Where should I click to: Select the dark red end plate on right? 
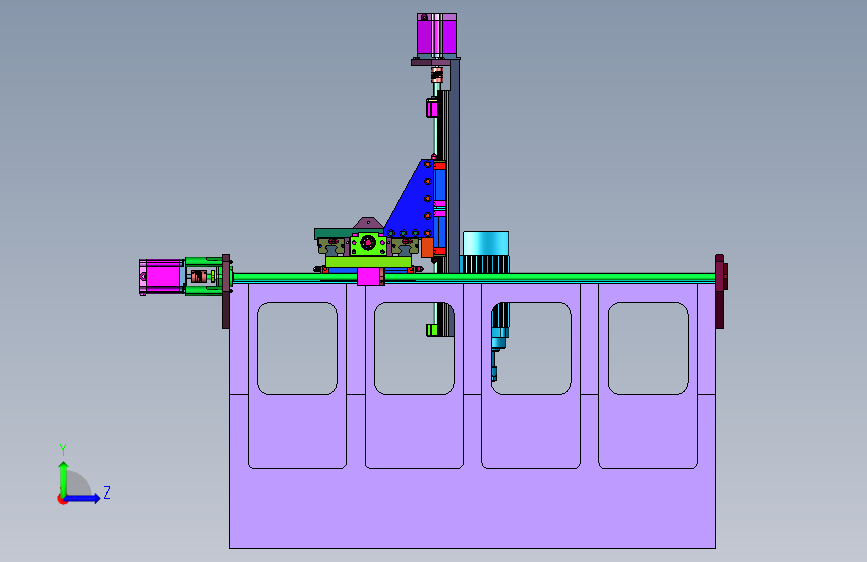tap(720, 292)
